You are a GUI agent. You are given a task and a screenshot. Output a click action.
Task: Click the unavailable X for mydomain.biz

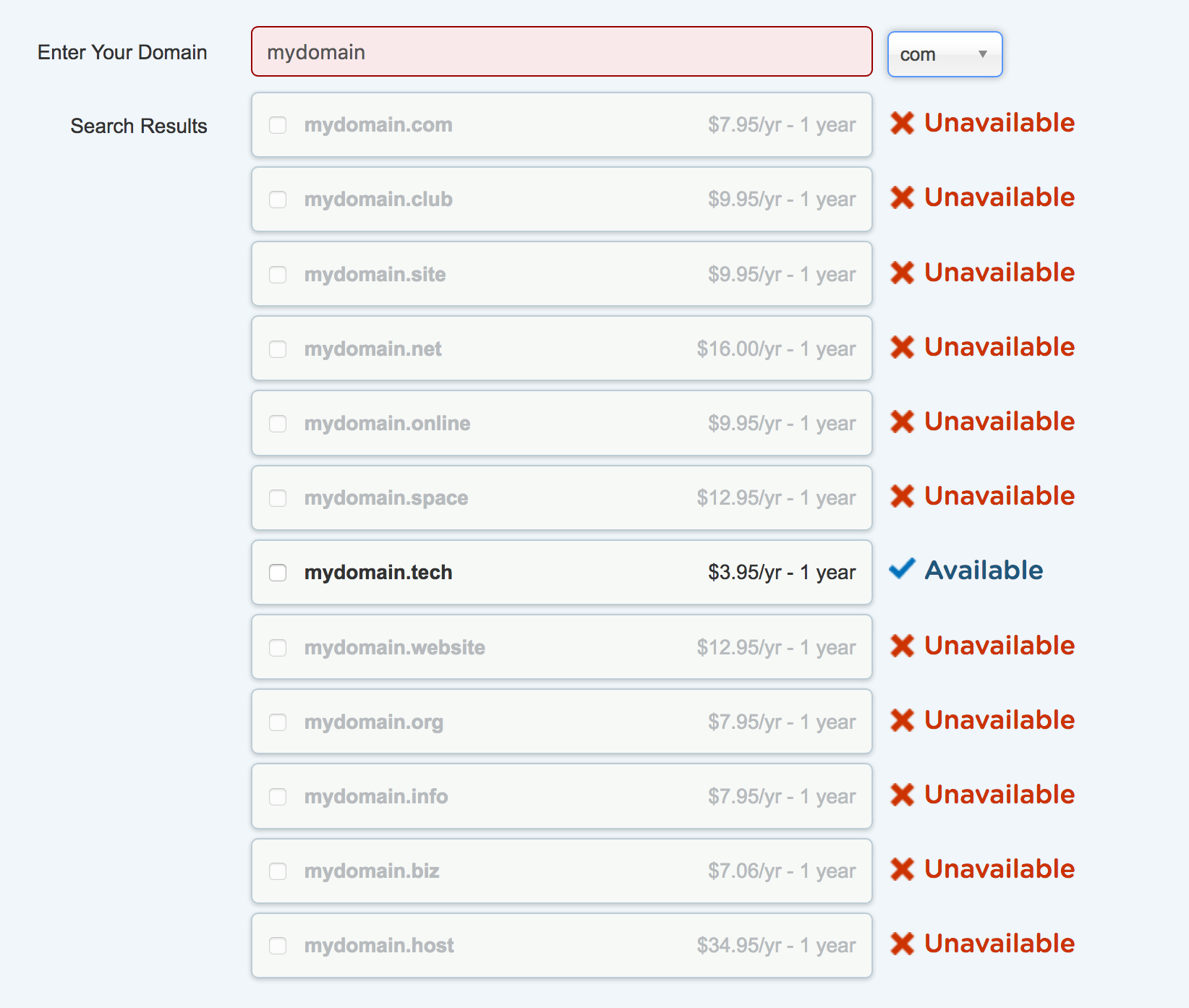pyautogui.click(x=902, y=869)
